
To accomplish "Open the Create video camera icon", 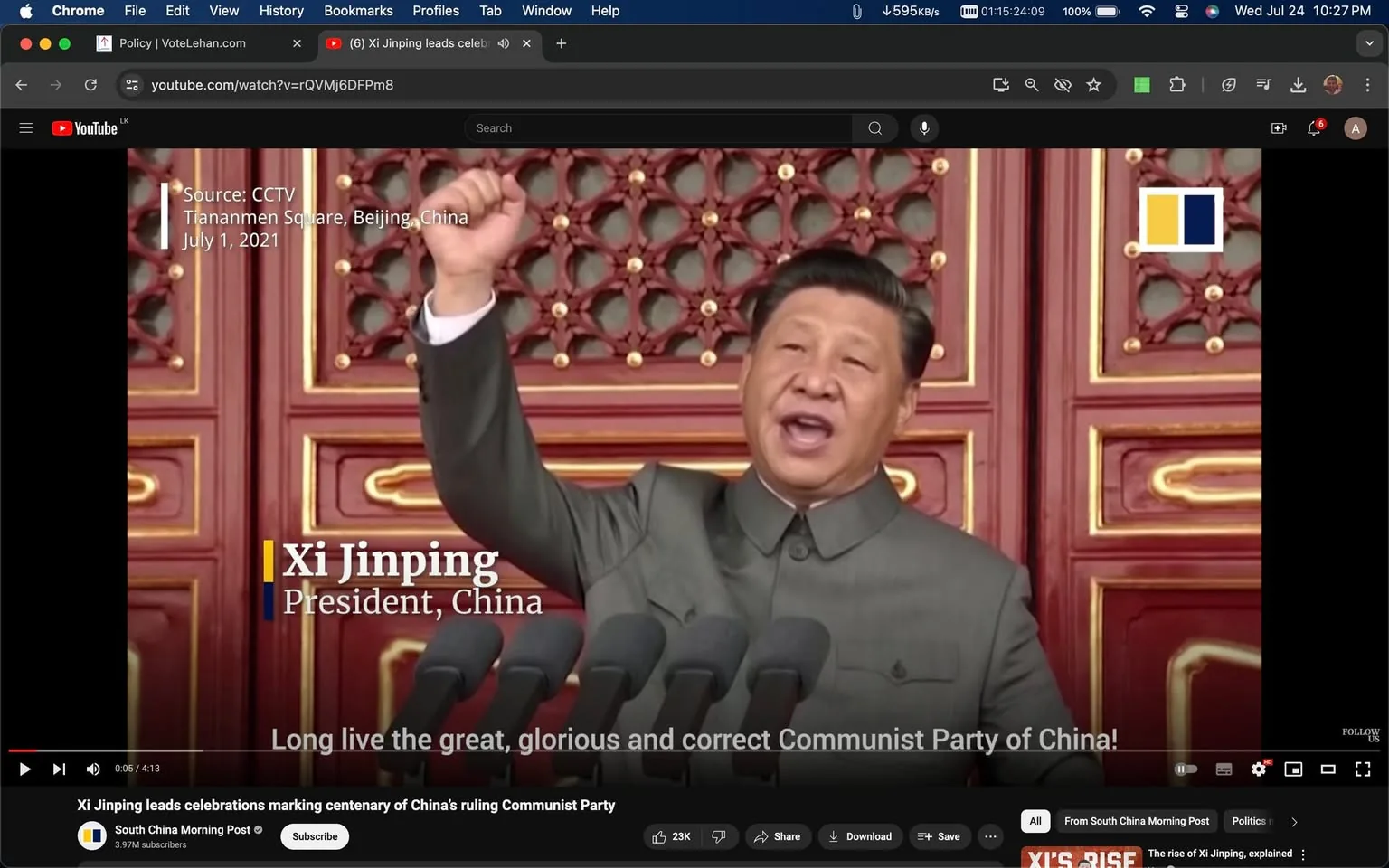I will click(1279, 127).
